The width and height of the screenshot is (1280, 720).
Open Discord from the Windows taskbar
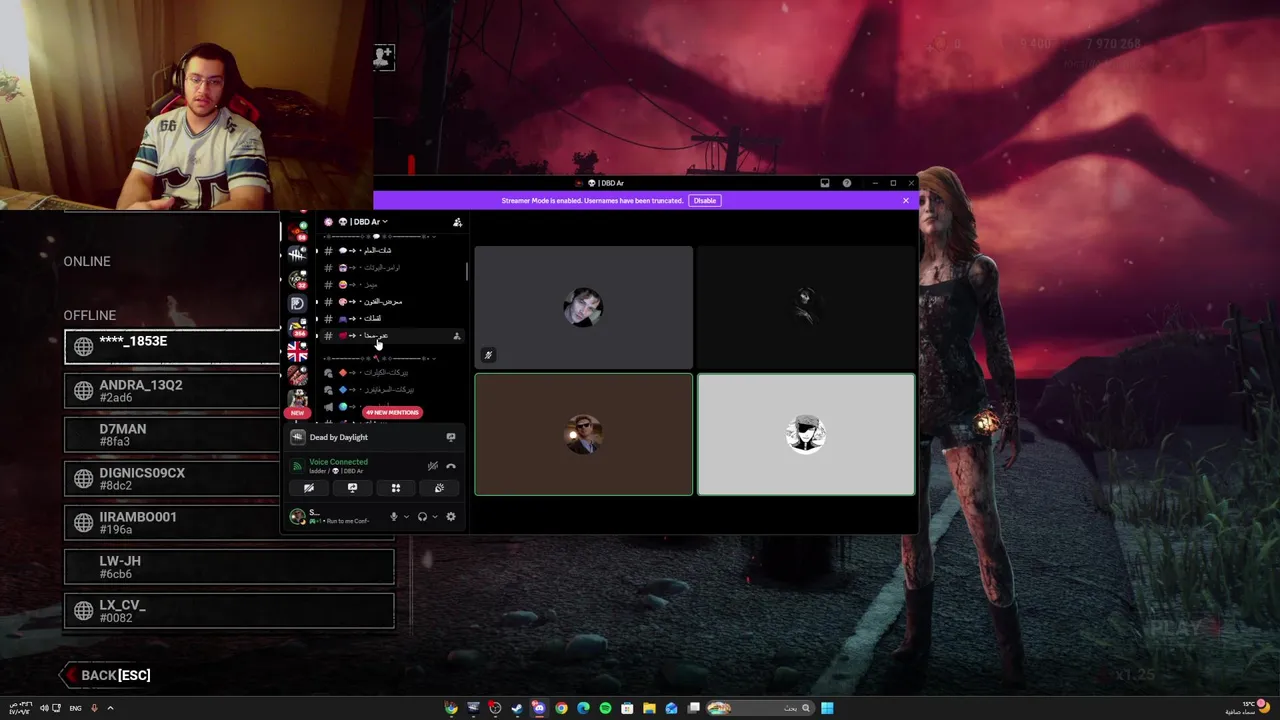point(539,708)
